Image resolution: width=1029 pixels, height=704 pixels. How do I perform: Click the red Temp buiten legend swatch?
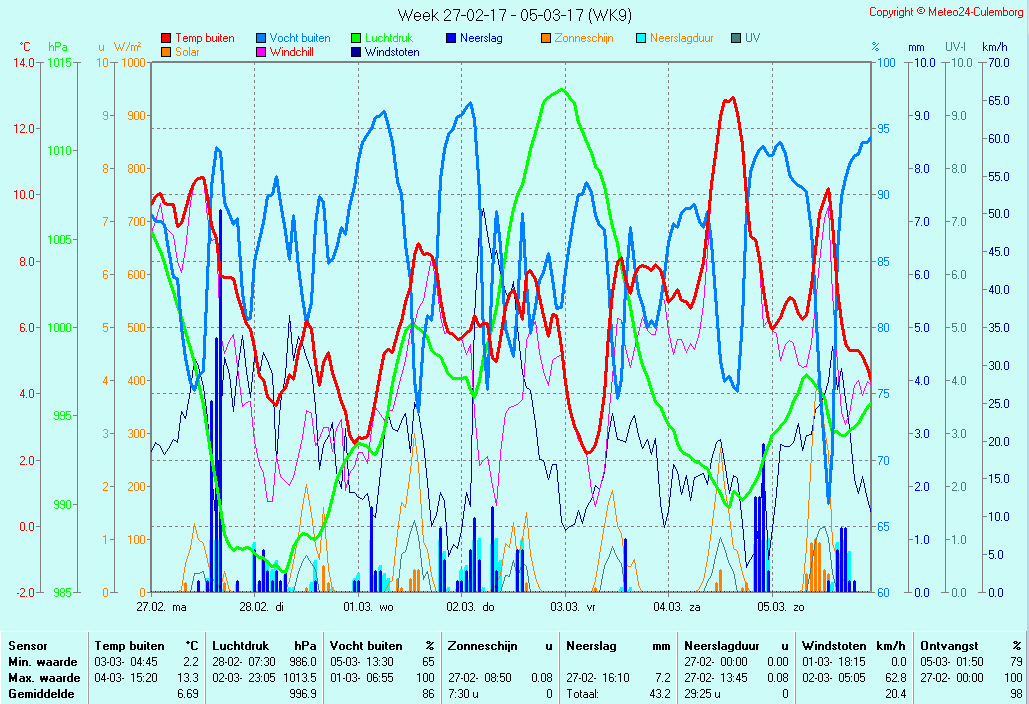coord(166,39)
